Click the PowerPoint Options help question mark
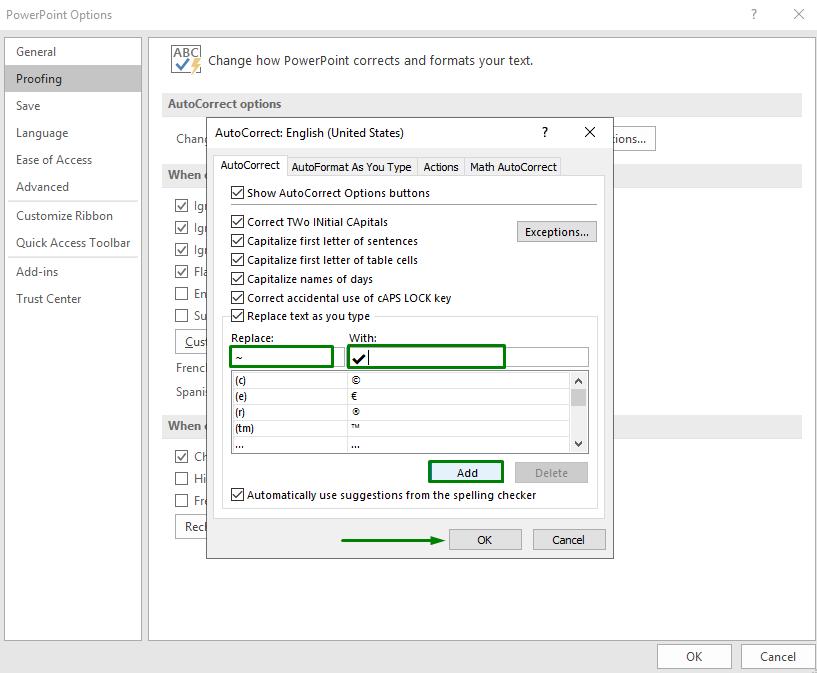Viewport: 817px width, 673px height. pos(753,14)
